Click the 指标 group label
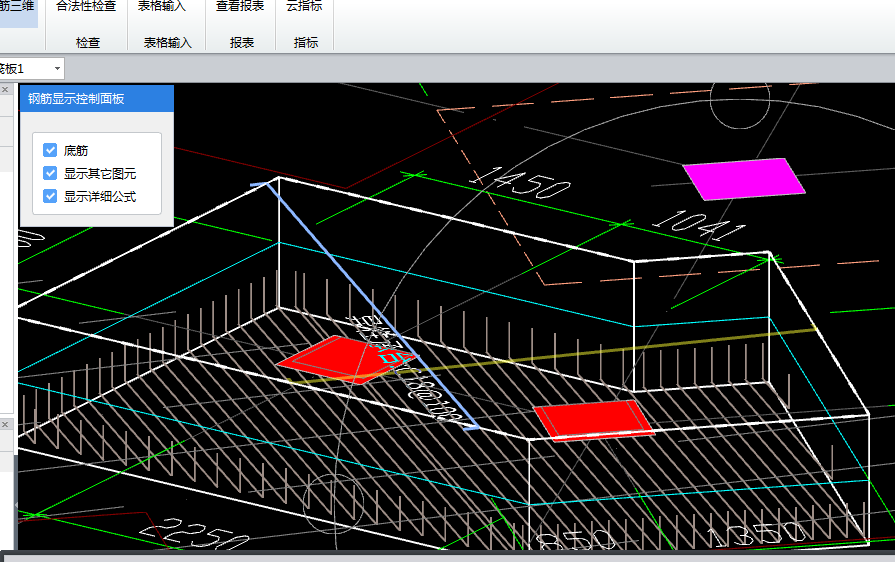The image size is (895, 562). coord(305,43)
